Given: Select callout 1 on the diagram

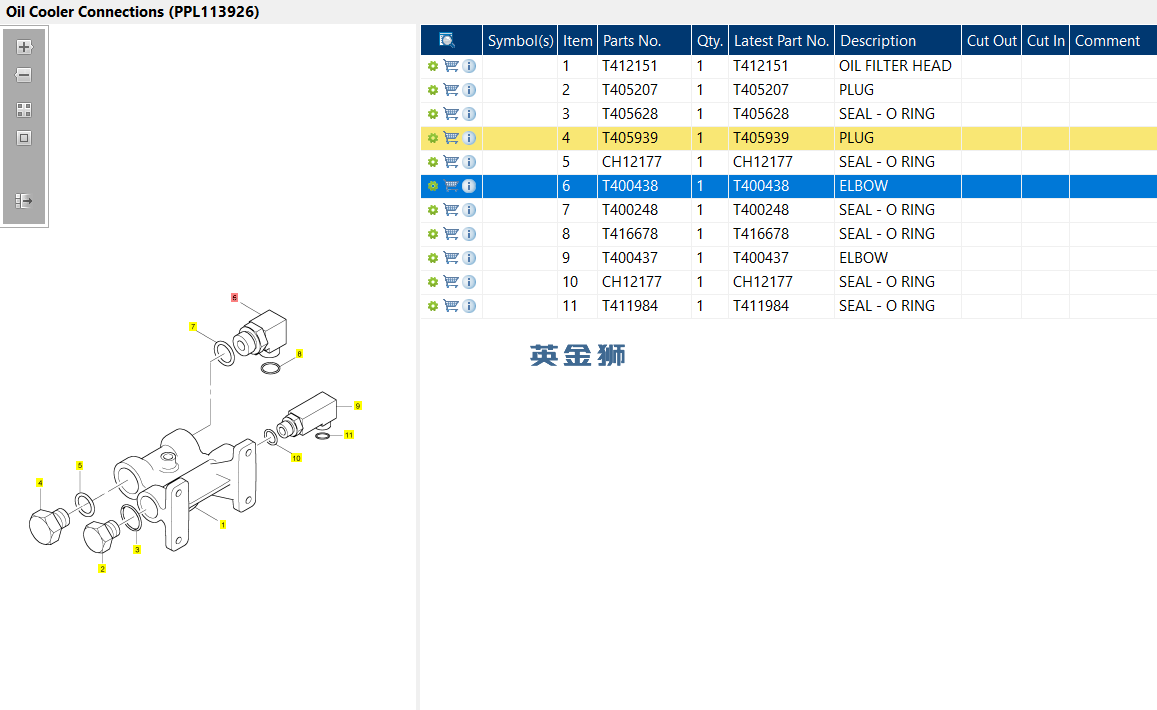Looking at the screenshot, I should tap(223, 525).
